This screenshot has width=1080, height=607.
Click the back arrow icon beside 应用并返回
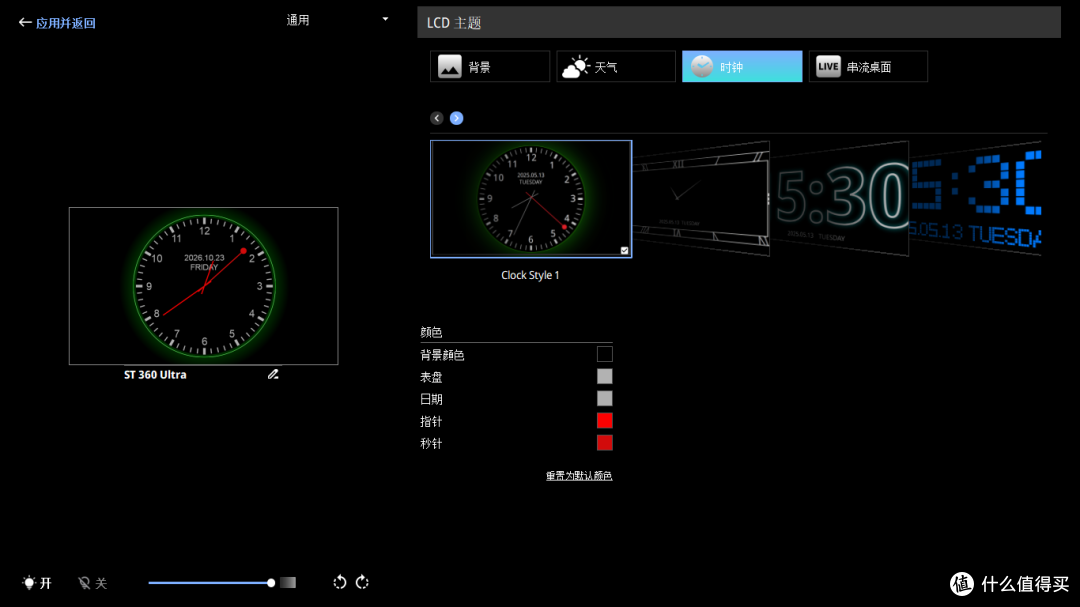point(25,23)
